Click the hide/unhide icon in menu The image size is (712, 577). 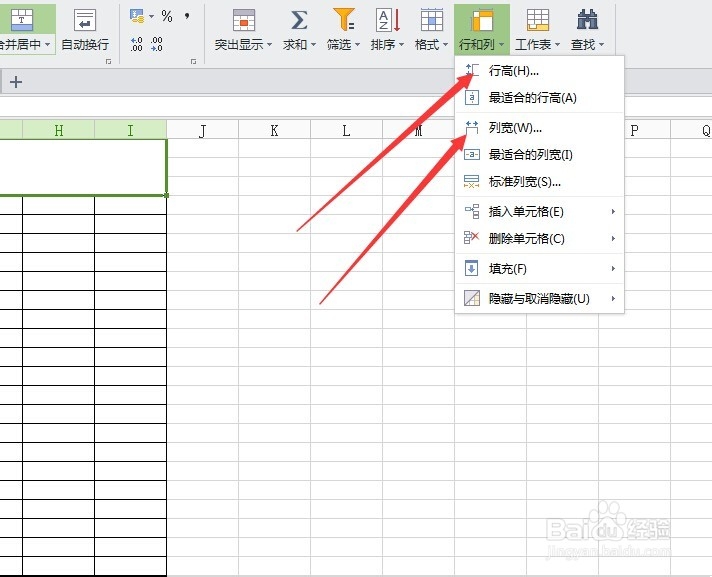(x=472, y=298)
